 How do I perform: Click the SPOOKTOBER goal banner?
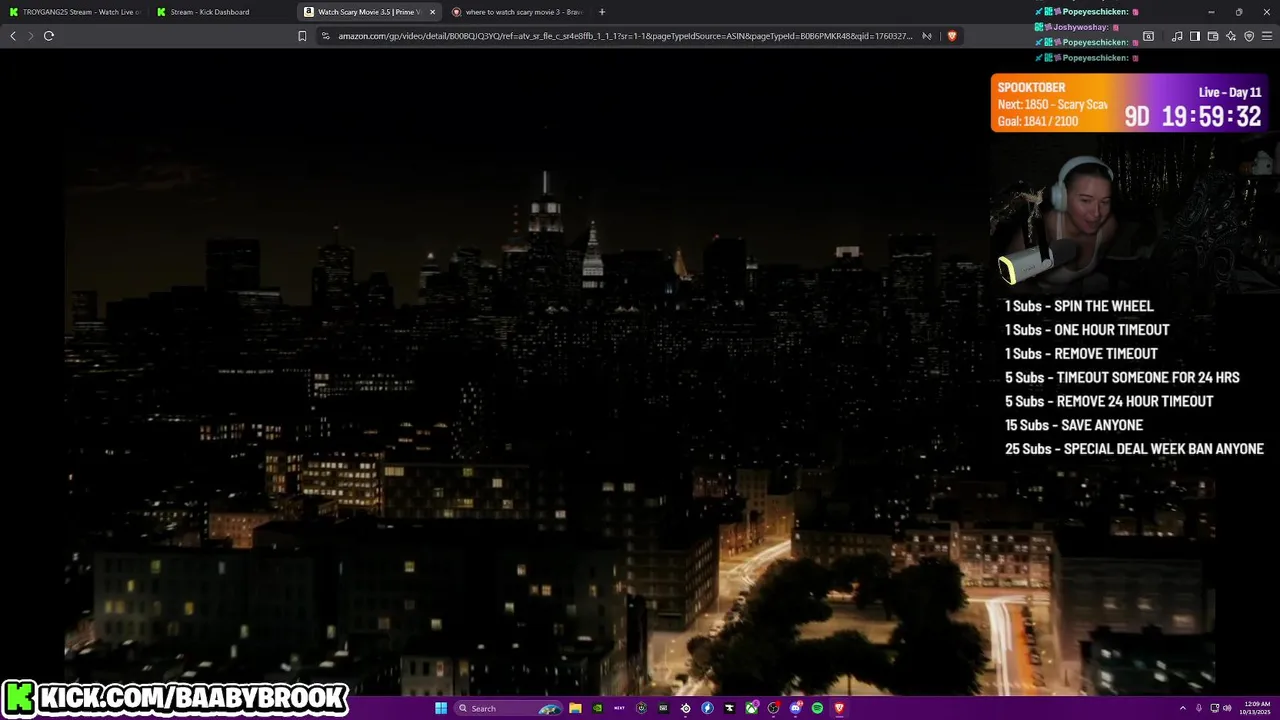pyautogui.click(x=1130, y=103)
